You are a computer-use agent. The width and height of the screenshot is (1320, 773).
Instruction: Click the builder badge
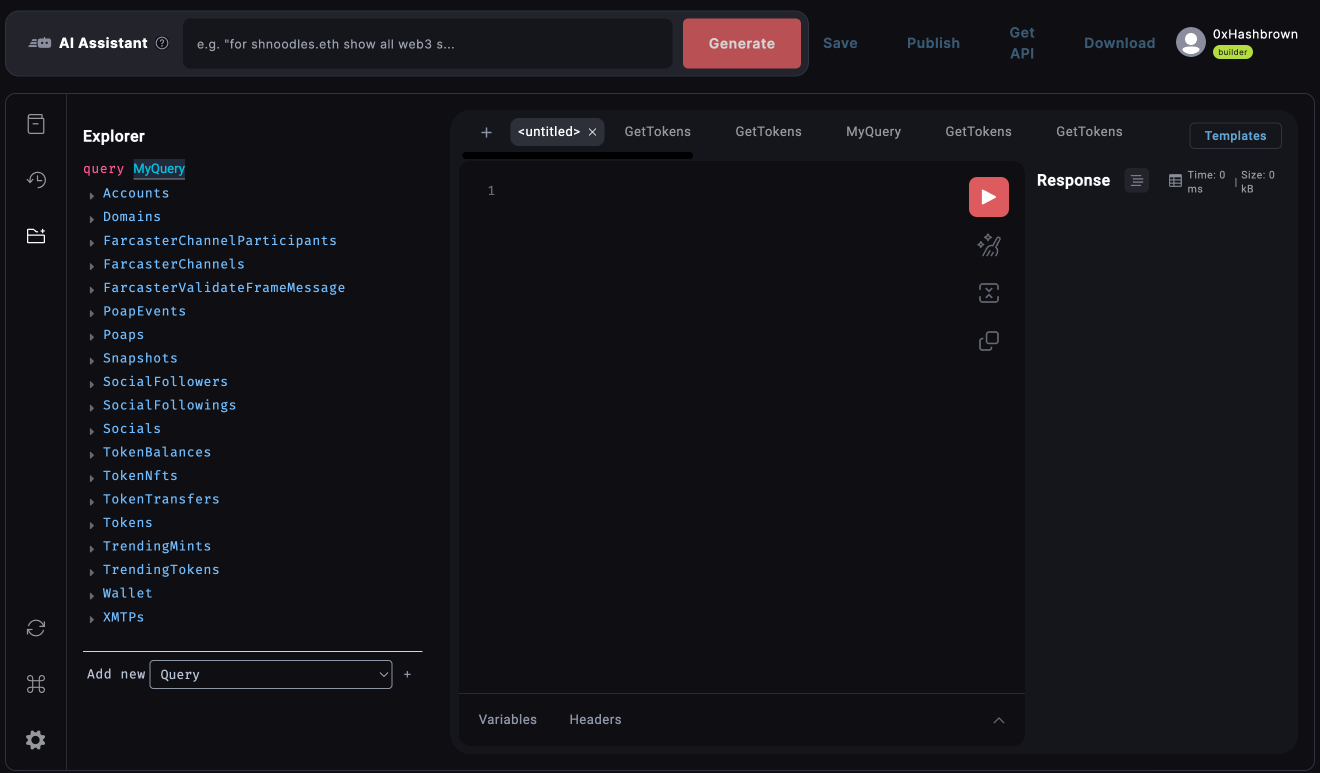pos(1233,52)
